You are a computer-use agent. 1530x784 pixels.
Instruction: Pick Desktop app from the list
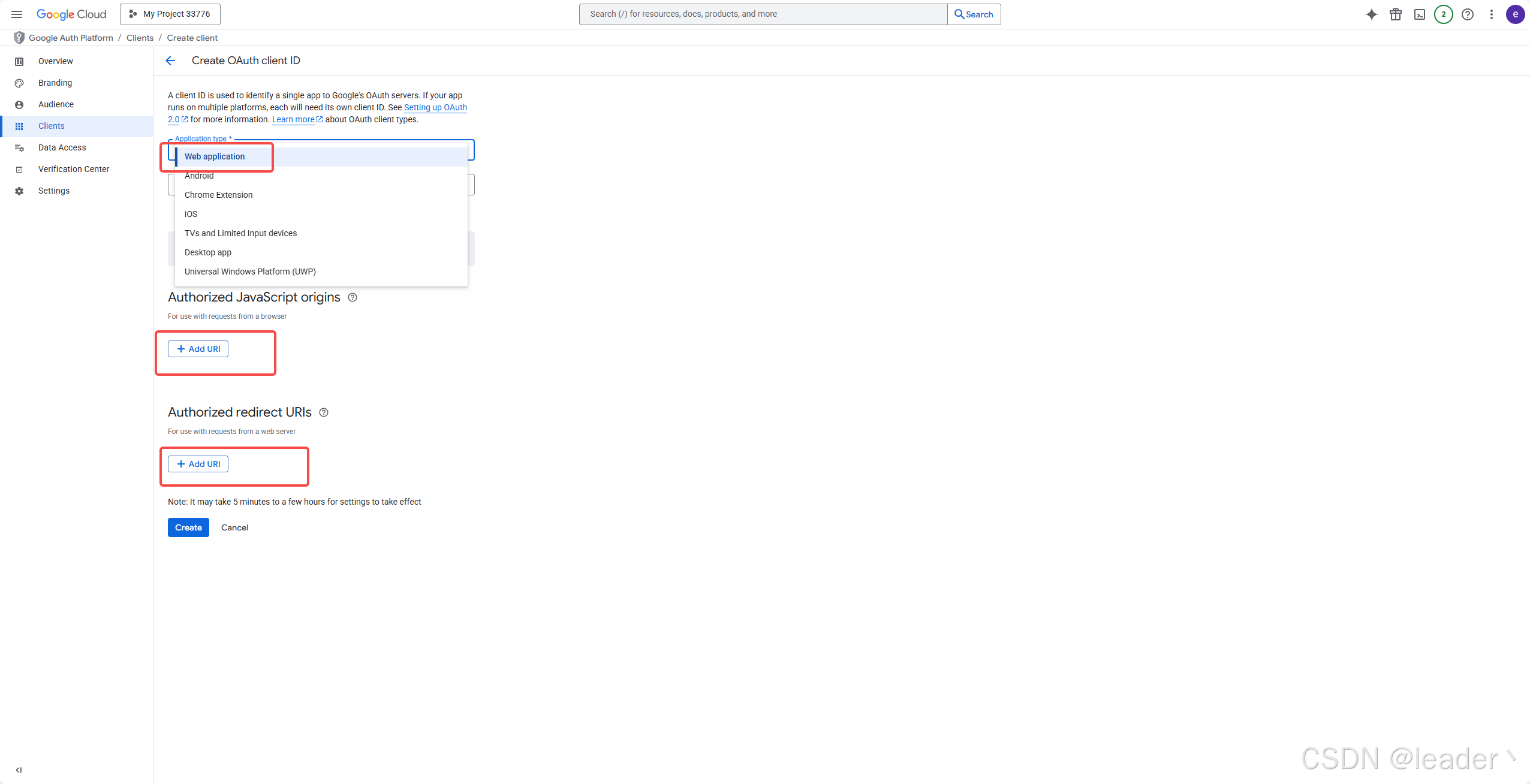point(207,252)
